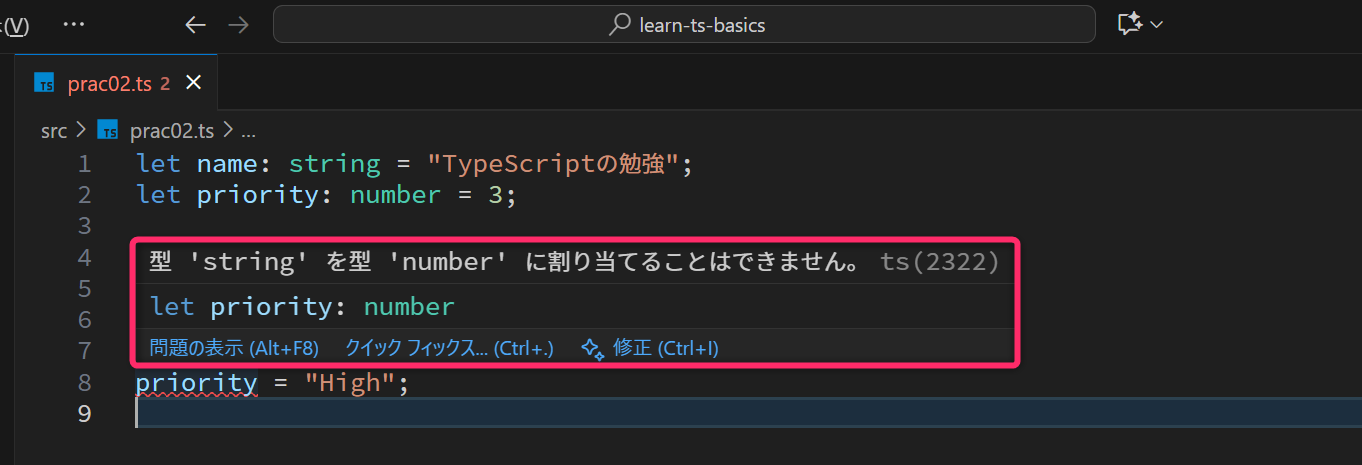
Task: Open the Copilot chat icon
Action: pyautogui.click(x=1130, y=24)
